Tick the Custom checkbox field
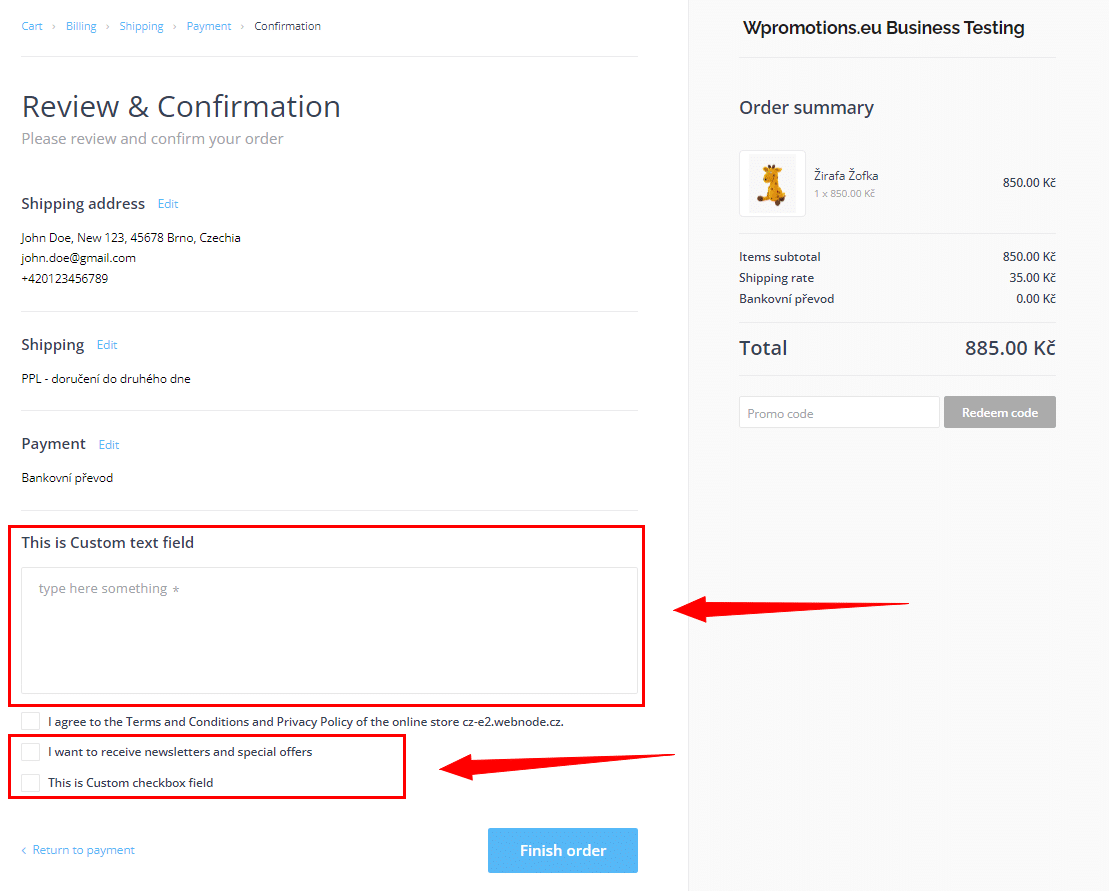This screenshot has height=891, width=1109. tap(31, 783)
